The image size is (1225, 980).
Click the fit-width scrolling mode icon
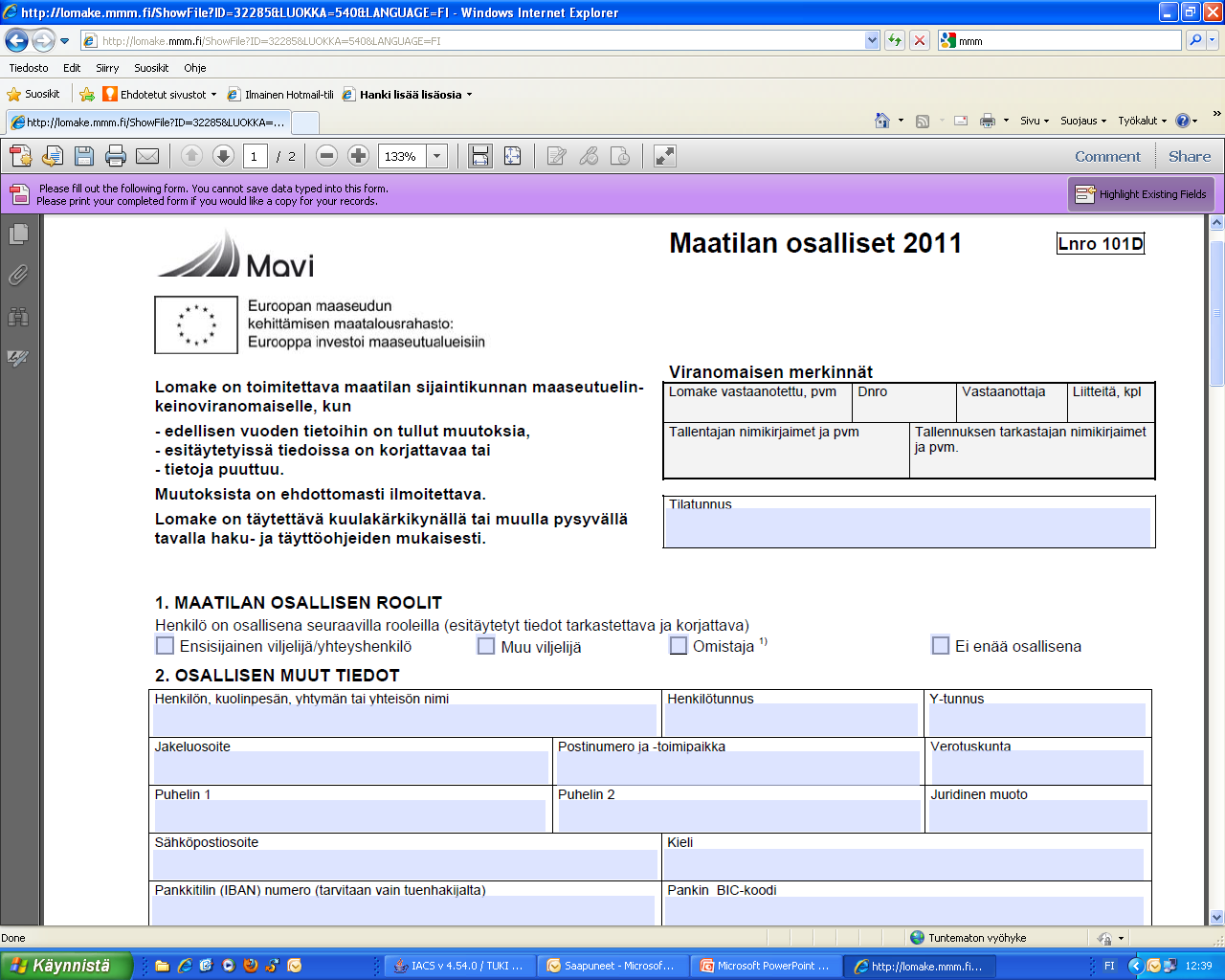coord(480,156)
